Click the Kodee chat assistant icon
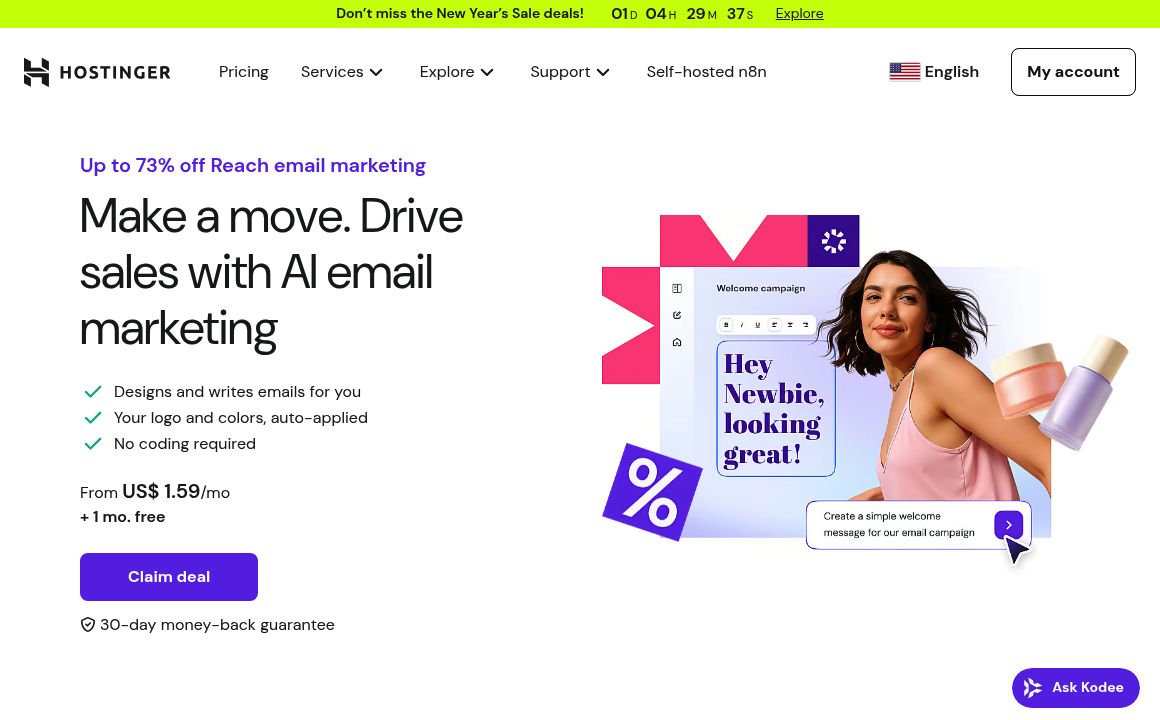 point(1033,687)
